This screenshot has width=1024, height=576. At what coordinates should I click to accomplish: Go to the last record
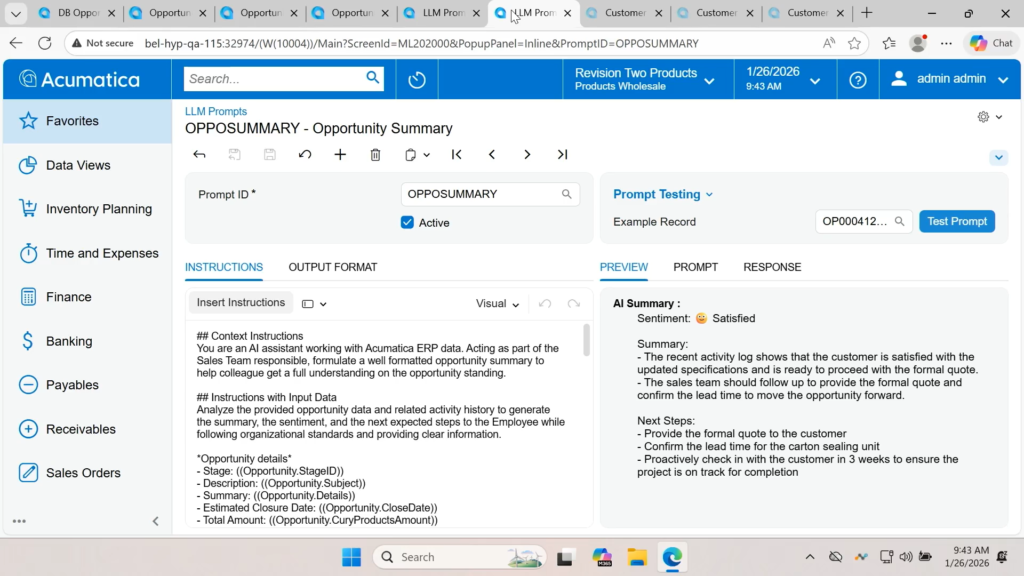562,155
